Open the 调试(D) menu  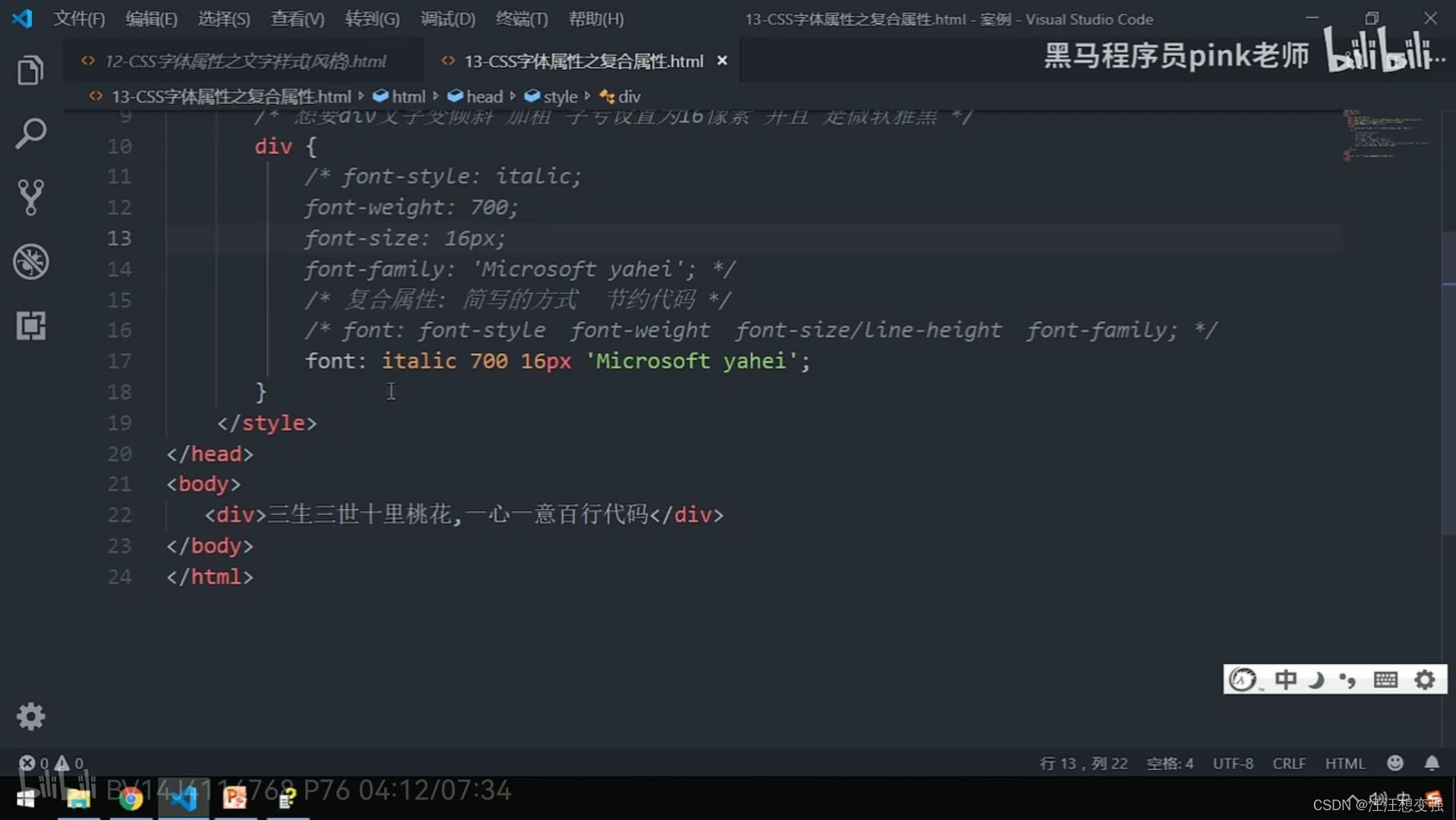tap(447, 19)
